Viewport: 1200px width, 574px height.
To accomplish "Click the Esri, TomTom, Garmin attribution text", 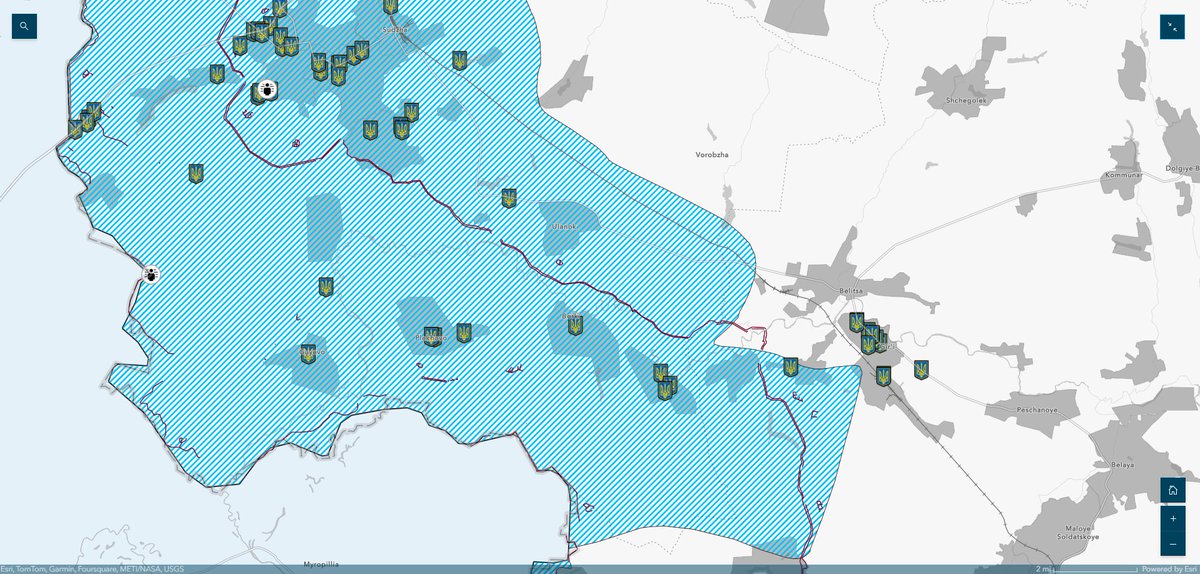I will 92,569.
